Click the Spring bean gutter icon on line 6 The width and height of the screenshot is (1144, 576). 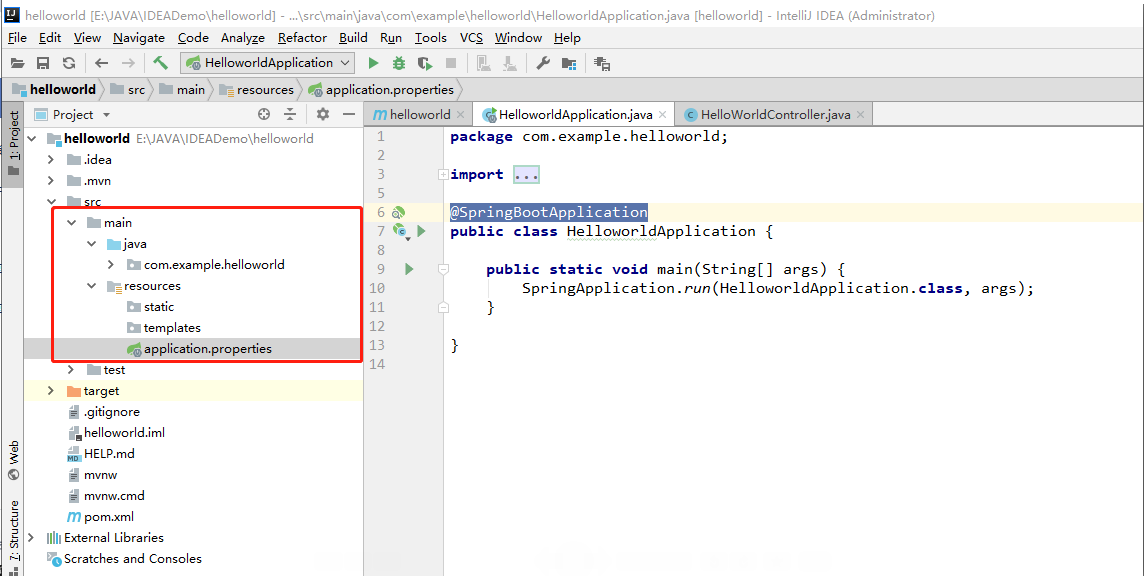point(398,212)
